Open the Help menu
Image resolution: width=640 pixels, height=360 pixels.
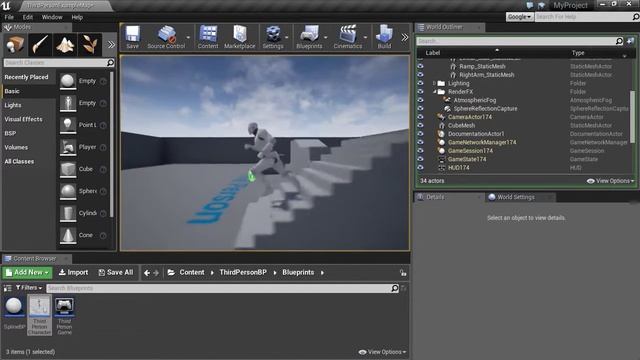(77, 17)
